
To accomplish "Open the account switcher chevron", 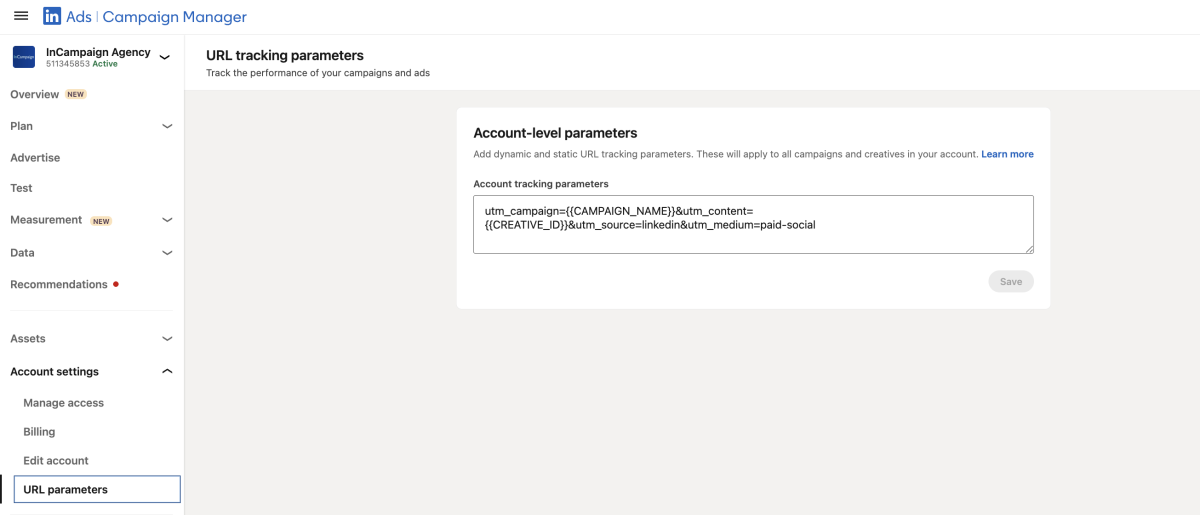I will [x=165, y=57].
